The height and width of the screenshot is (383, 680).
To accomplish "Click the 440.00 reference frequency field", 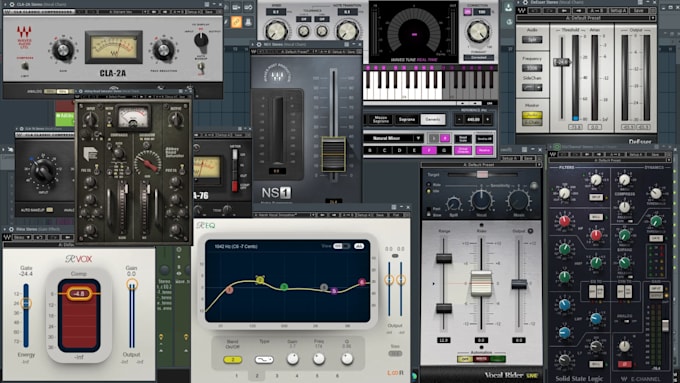I will pos(473,119).
